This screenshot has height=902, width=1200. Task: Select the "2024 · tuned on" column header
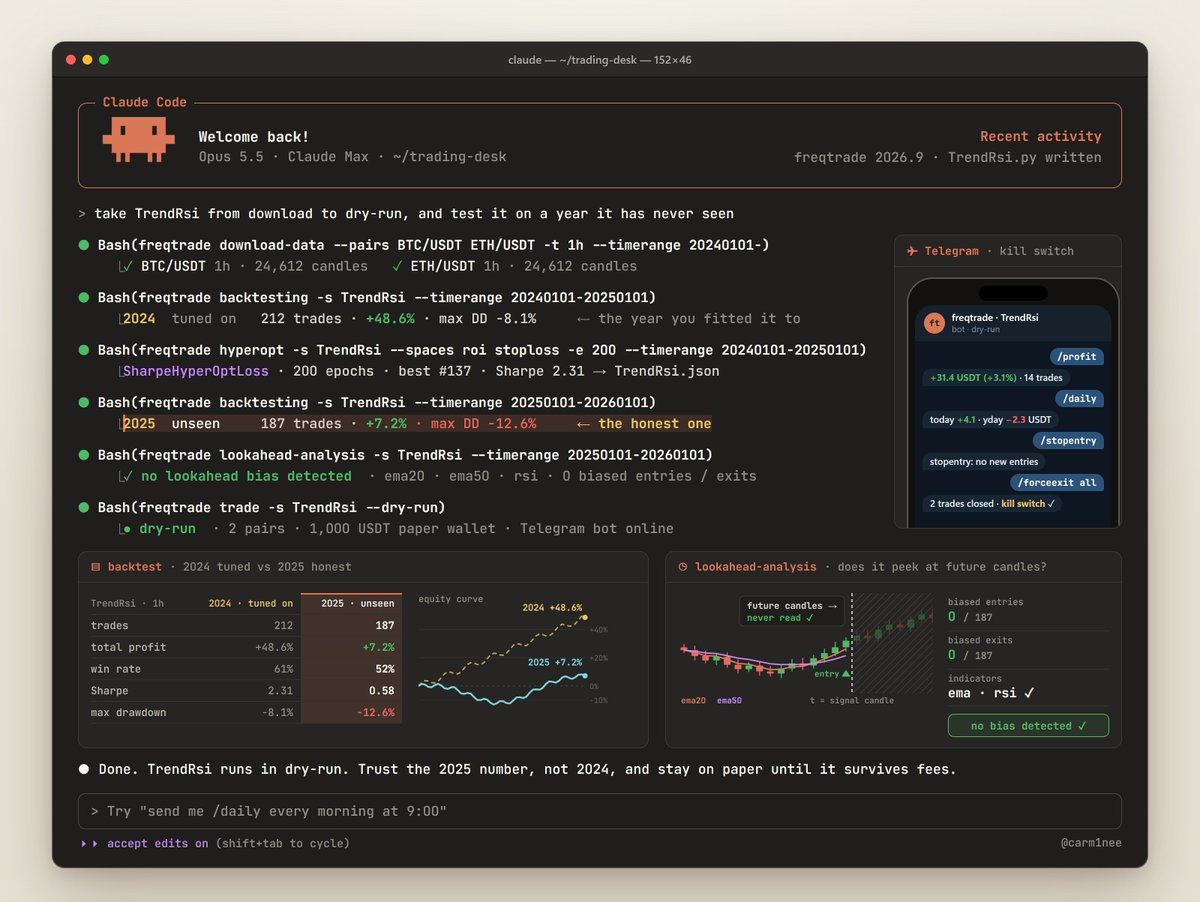coord(251,603)
